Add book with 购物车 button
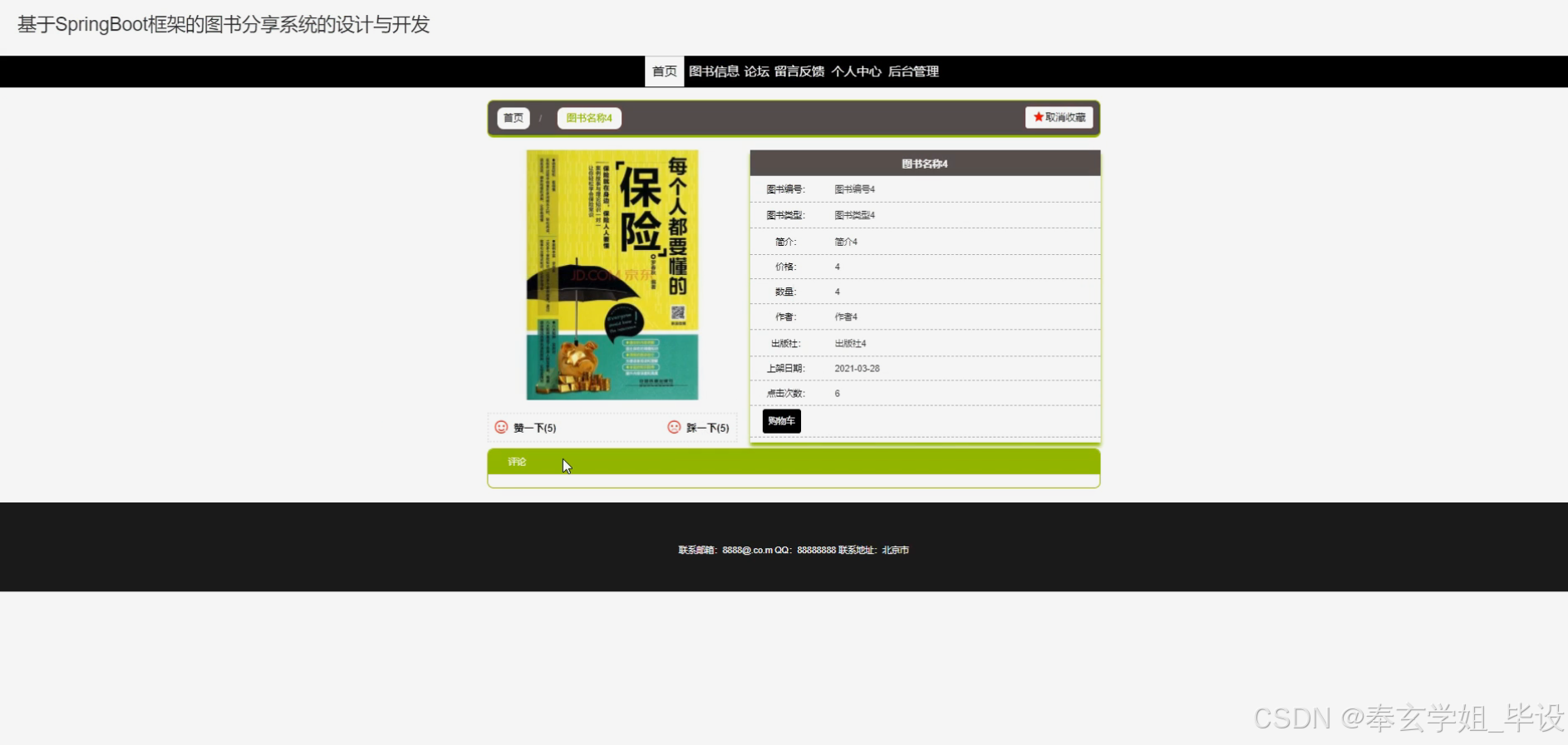 point(781,421)
